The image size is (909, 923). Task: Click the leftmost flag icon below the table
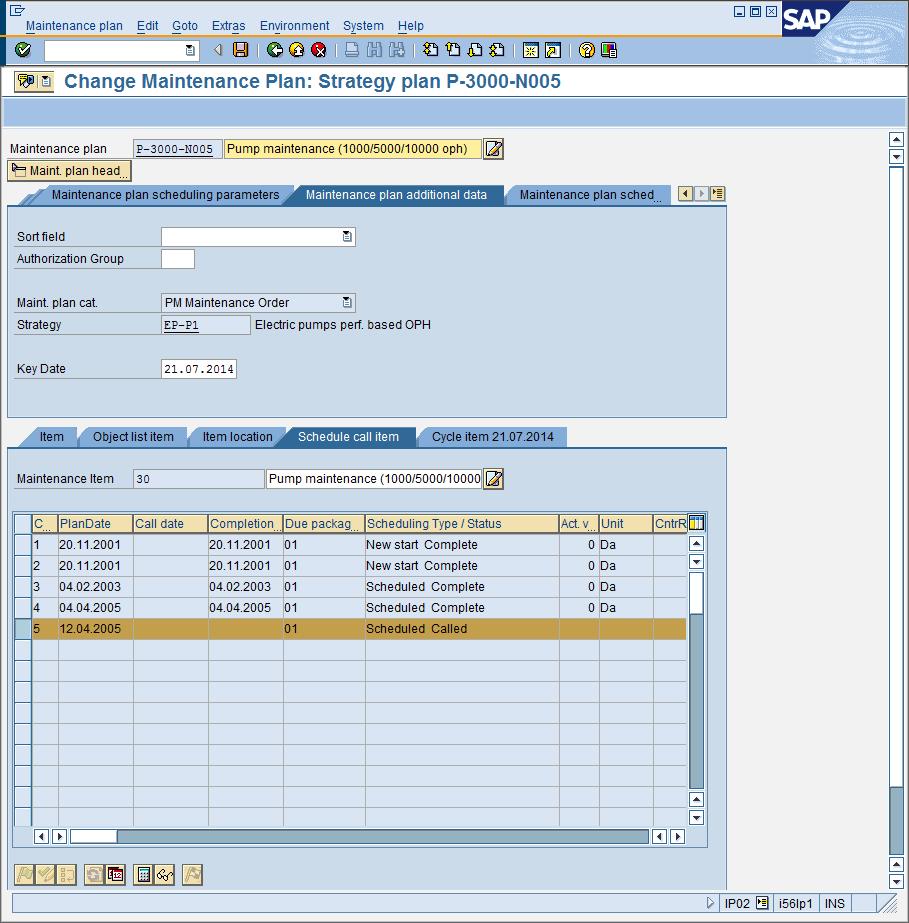coord(24,875)
